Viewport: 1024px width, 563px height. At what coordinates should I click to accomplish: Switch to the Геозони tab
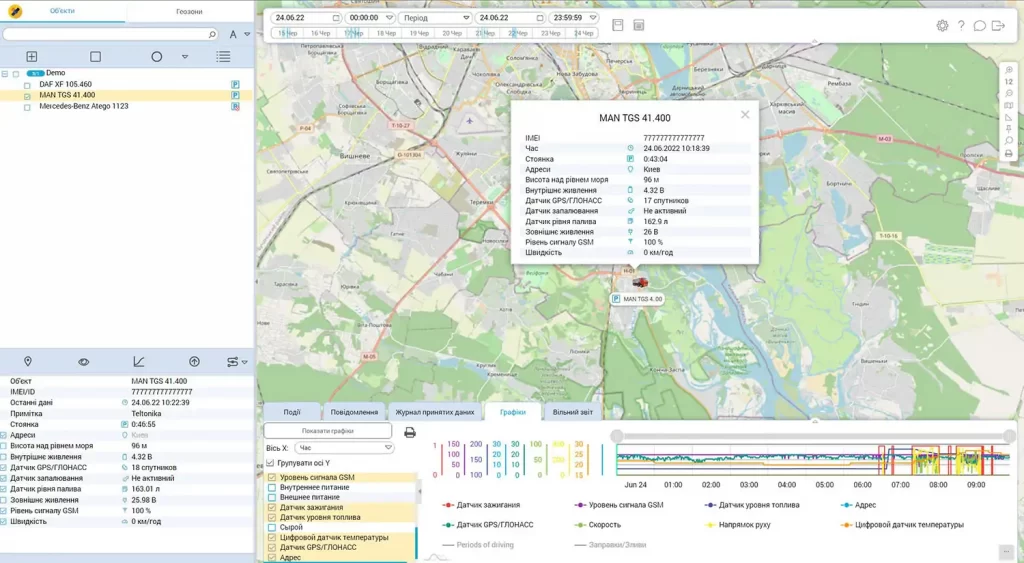point(189,11)
